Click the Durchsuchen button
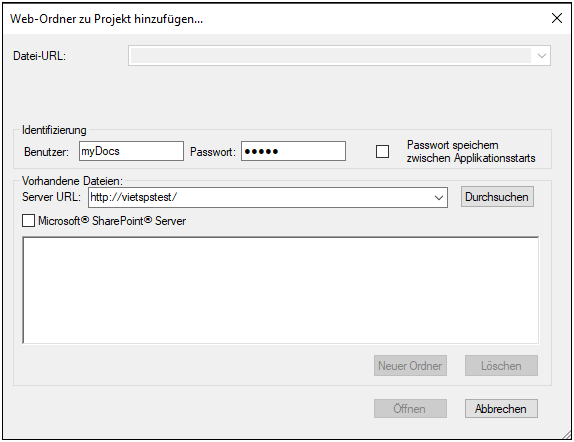 (x=497, y=197)
